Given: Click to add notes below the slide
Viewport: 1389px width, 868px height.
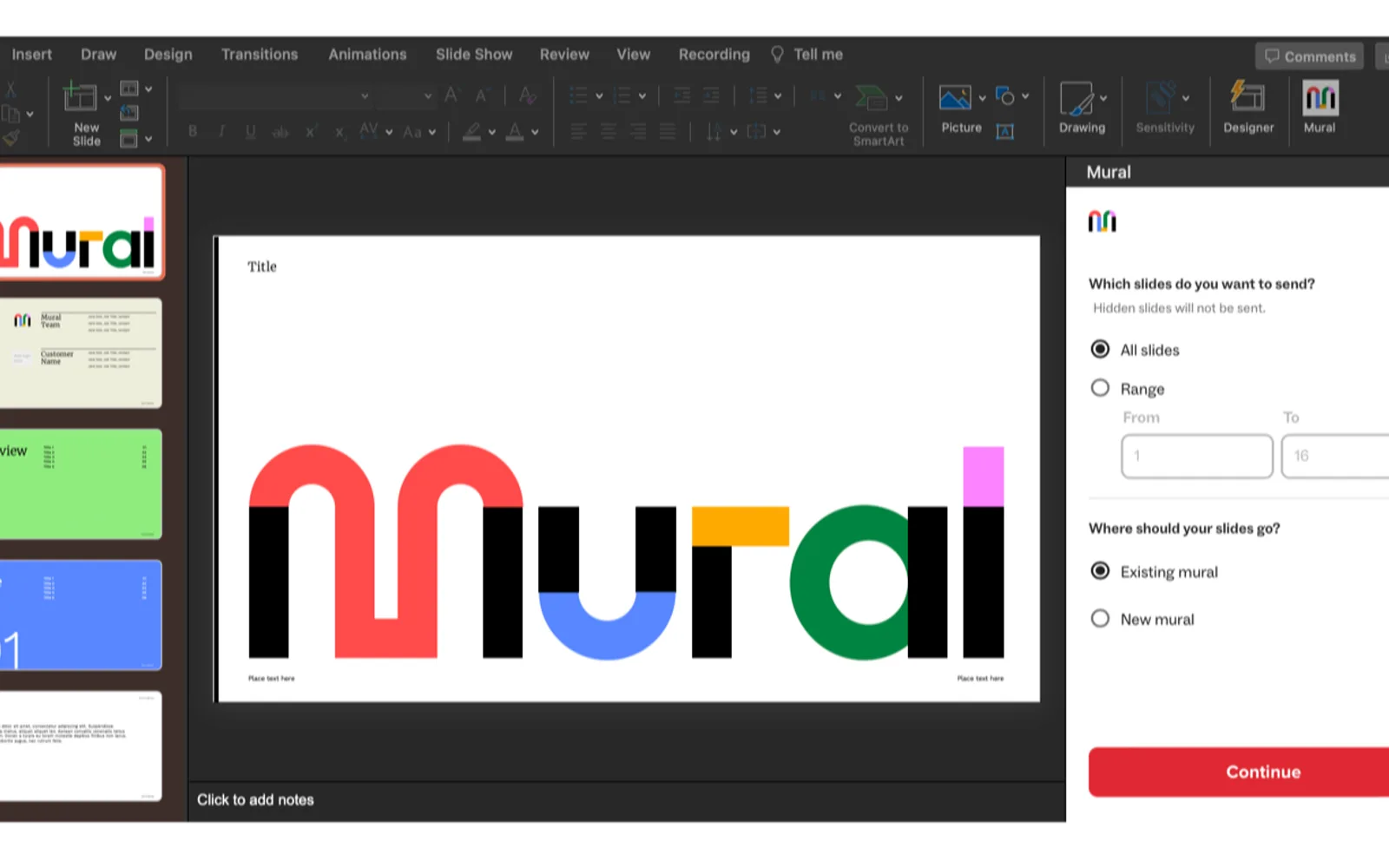Looking at the screenshot, I should 255,799.
